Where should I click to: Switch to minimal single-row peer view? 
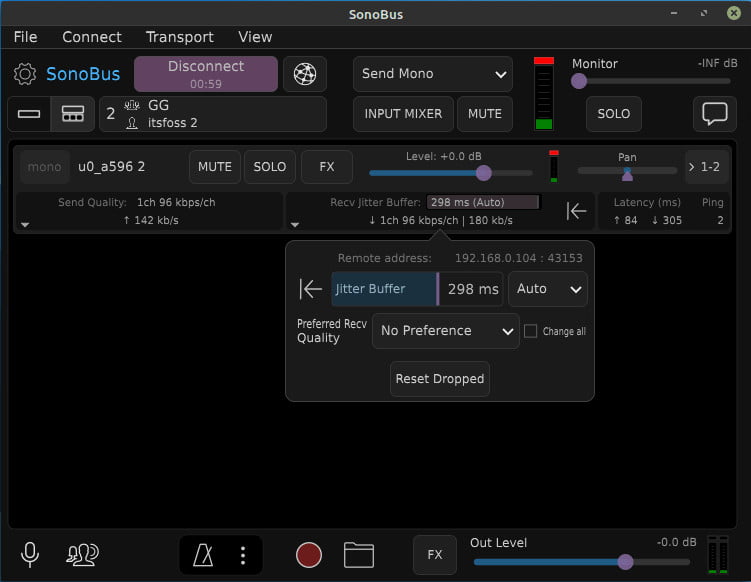pyautogui.click(x=29, y=114)
